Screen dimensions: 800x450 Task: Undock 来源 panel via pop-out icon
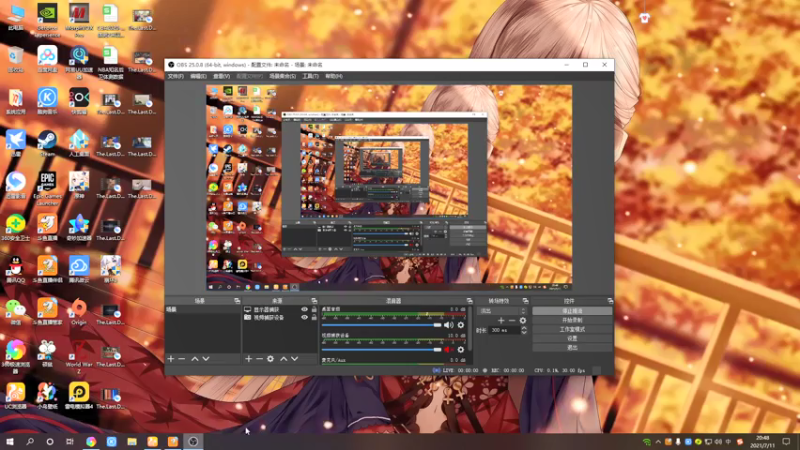tap(314, 301)
